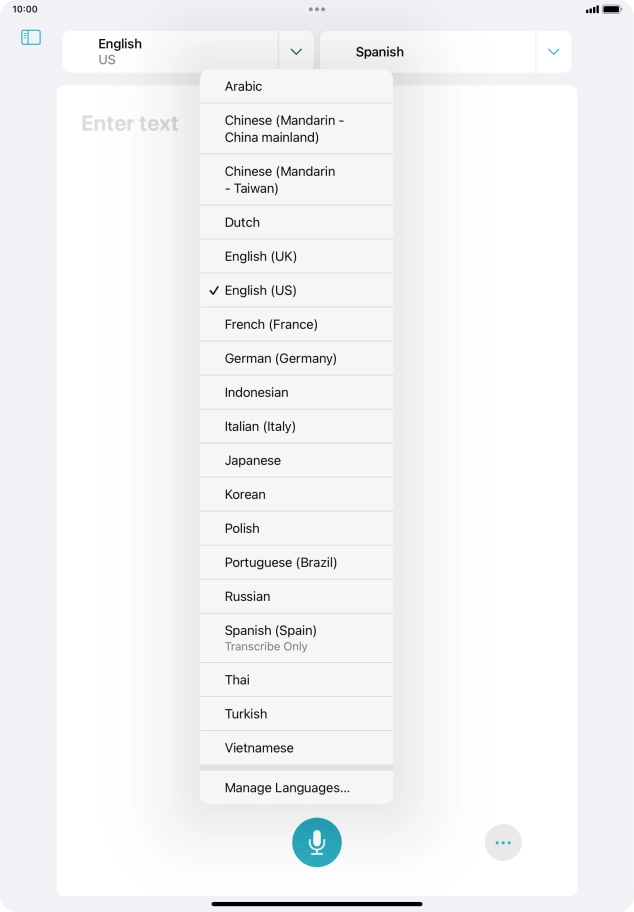Select Arabic in the language menu
The image size is (634, 912).
point(296,86)
